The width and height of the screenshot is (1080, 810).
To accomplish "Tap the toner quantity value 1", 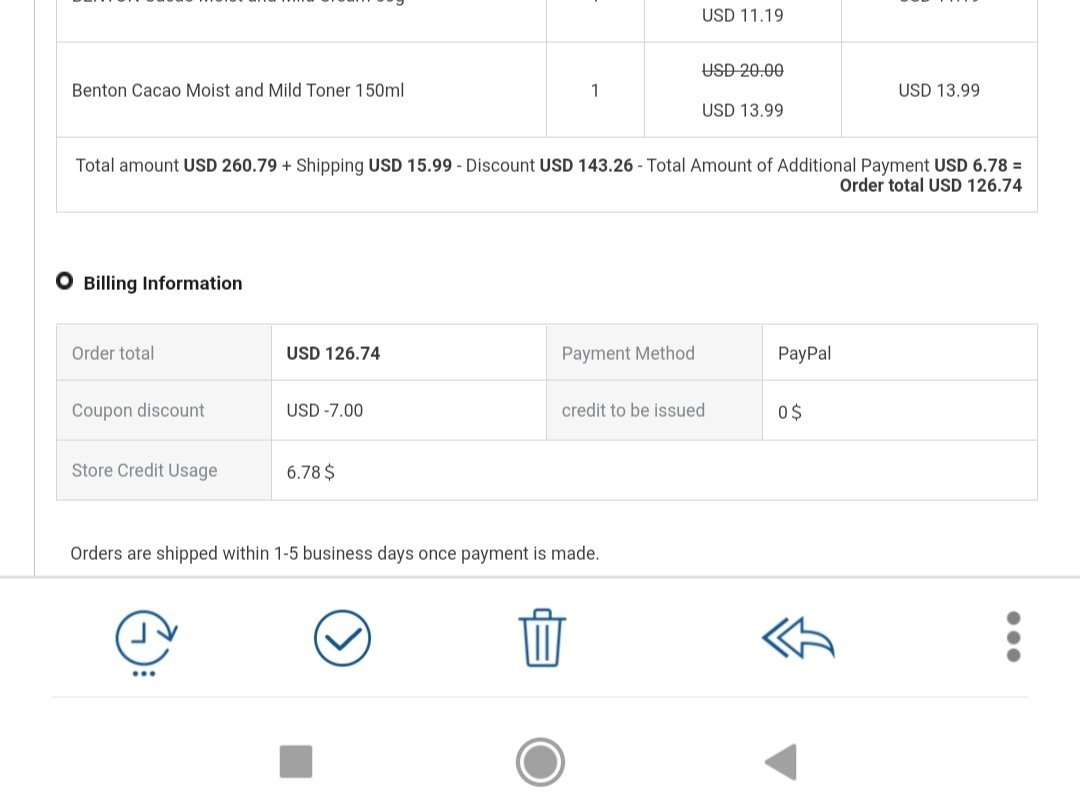I will 595,90.
